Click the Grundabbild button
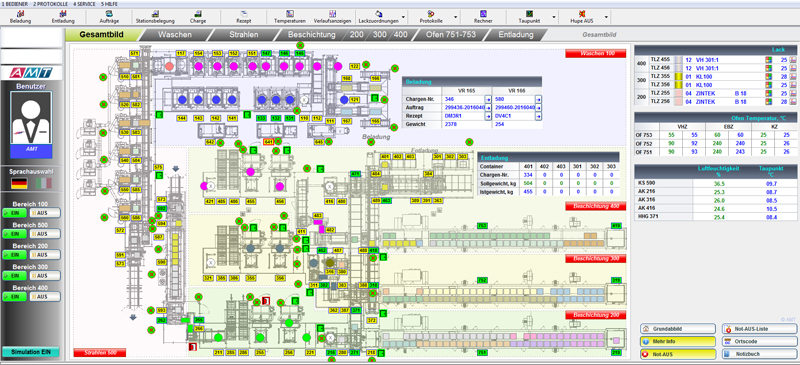800x365 pixels. pos(678,329)
